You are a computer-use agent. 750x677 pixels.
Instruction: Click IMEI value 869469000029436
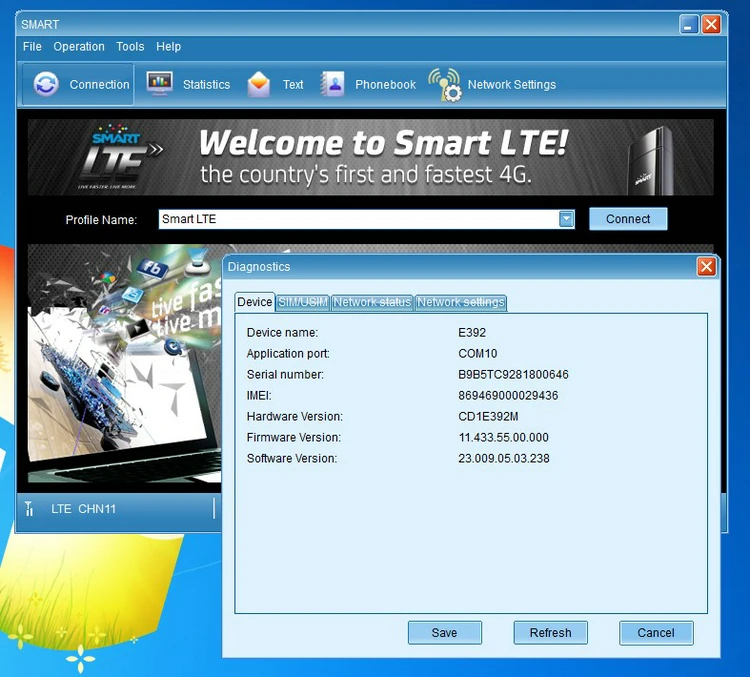pyautogui.click(x=508, y=396)
